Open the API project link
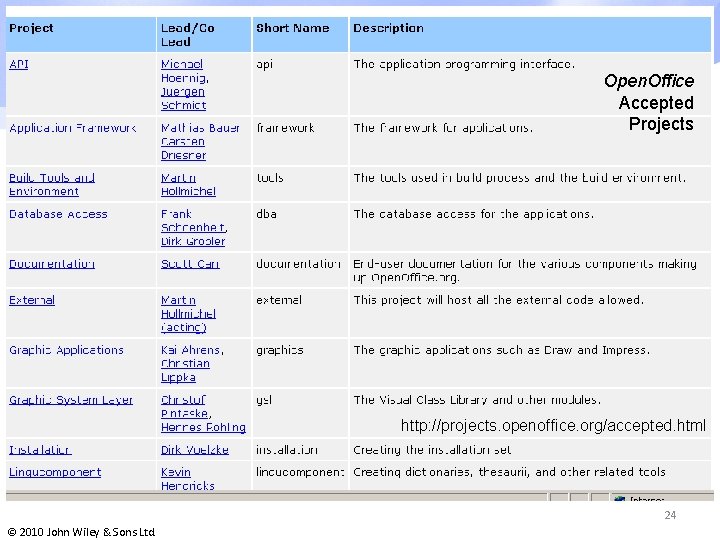720x540 pixels. click(x=19, y=64)
